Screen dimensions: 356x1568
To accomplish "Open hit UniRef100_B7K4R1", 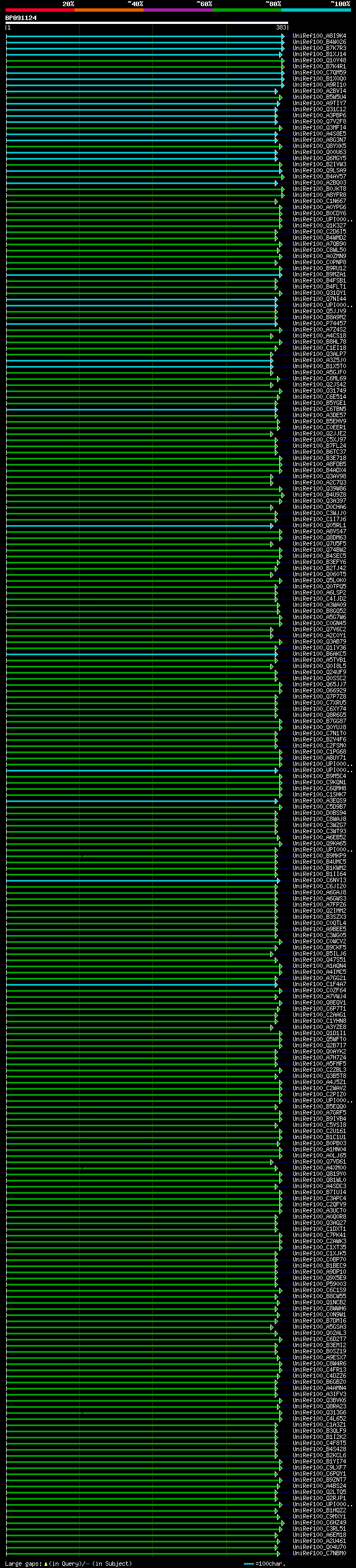I will tap(319, 66).
